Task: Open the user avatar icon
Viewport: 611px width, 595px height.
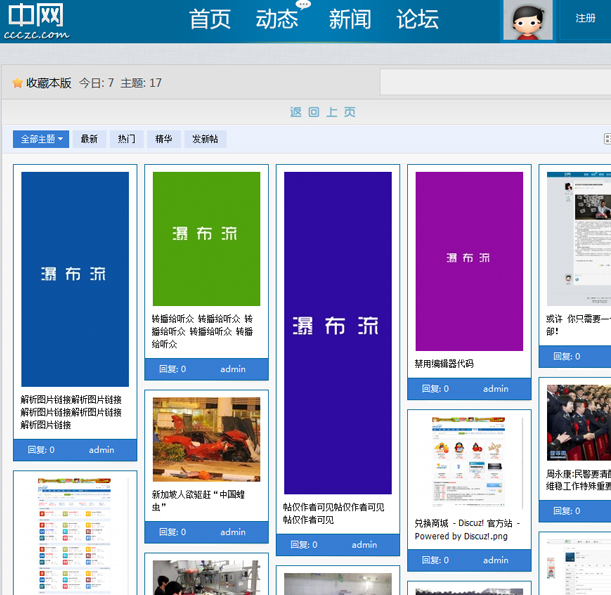Action: tap(528, 20)
